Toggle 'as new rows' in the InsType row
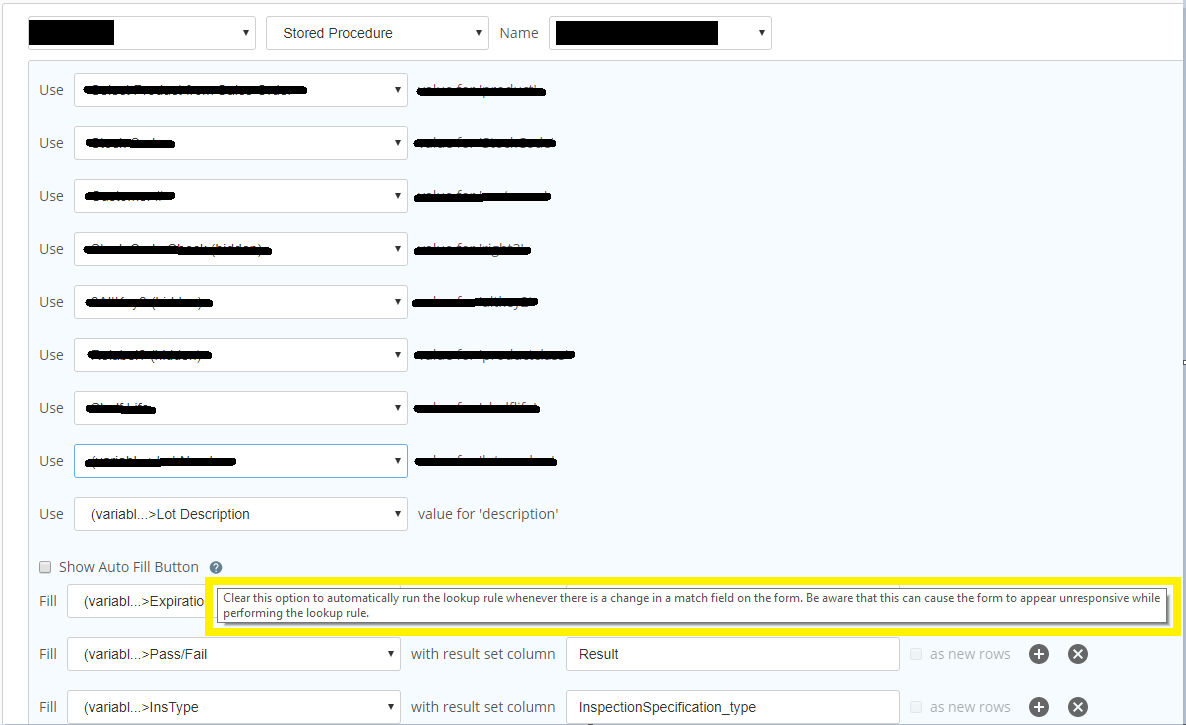 916,707
